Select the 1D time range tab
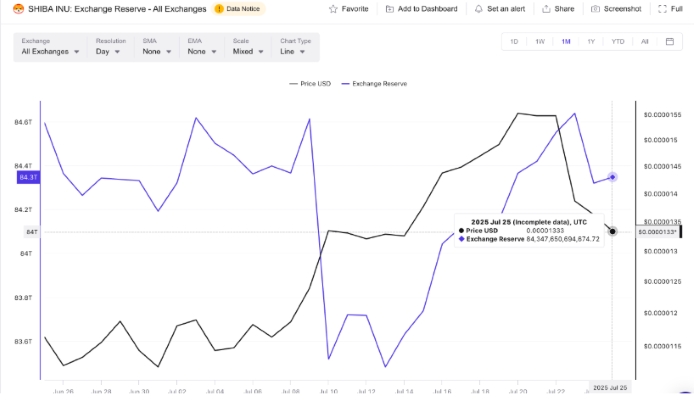Screen dimensions: 700x402 [514, 42]
